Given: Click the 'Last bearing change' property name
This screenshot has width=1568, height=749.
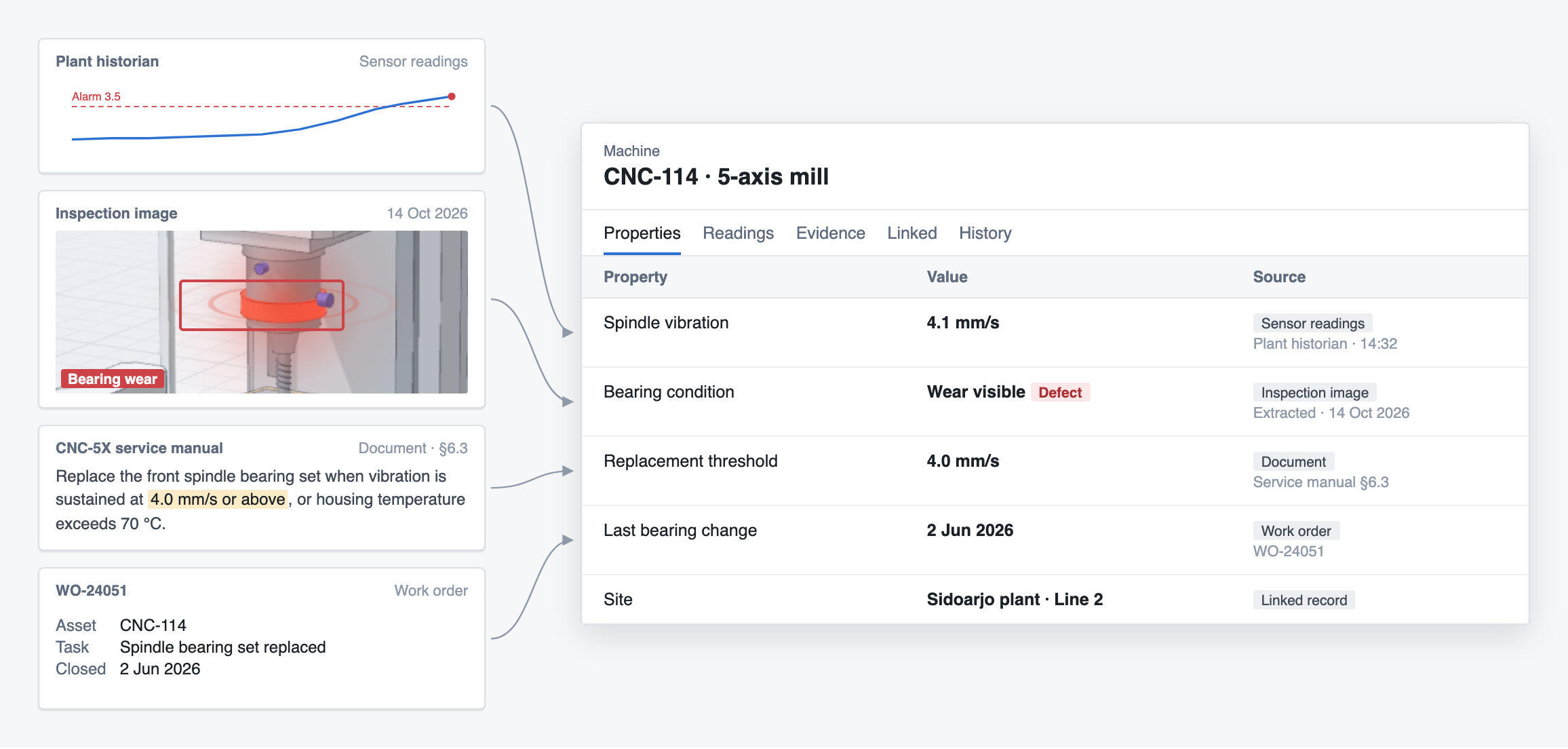Looking at the screenshot, I should (x=680, y=531).
